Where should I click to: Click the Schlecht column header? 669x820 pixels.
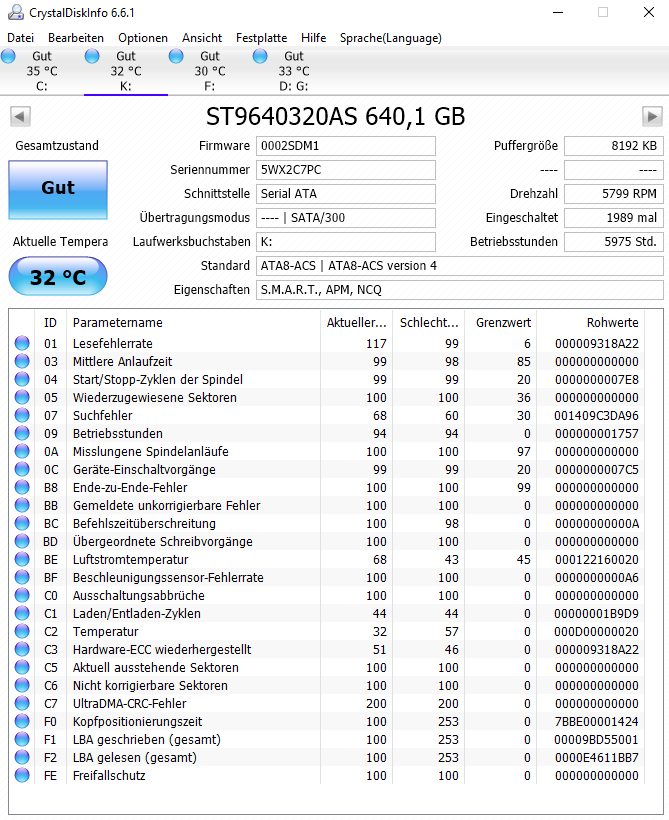click(429, 323)
